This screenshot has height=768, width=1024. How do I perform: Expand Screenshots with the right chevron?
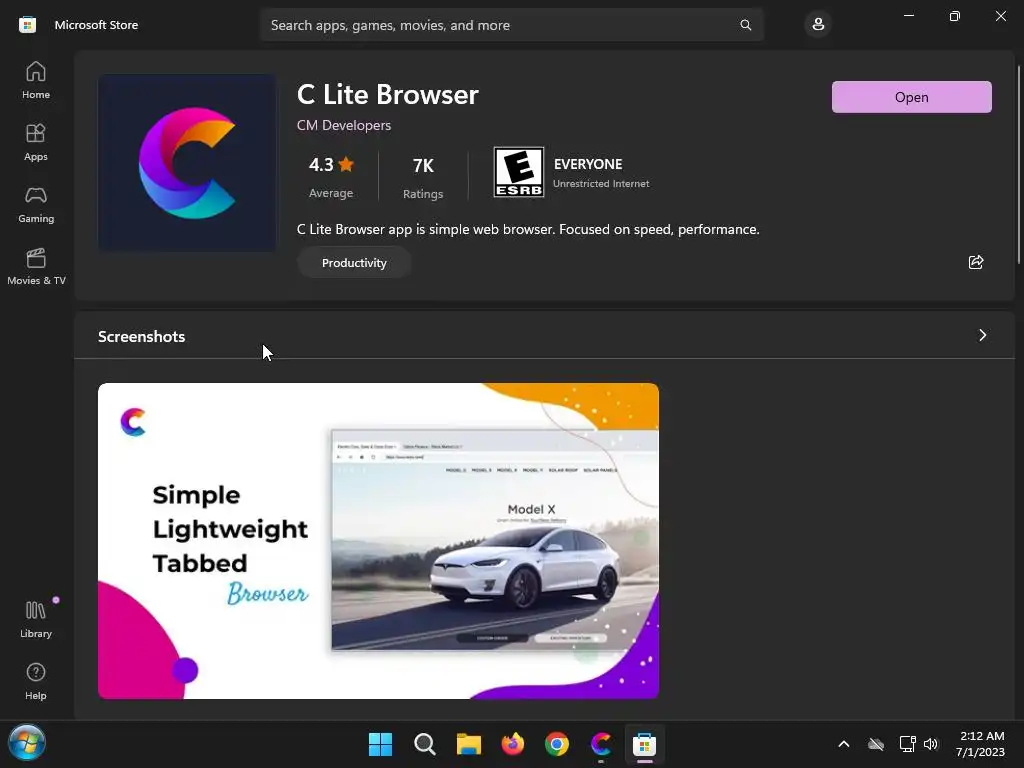982,335
